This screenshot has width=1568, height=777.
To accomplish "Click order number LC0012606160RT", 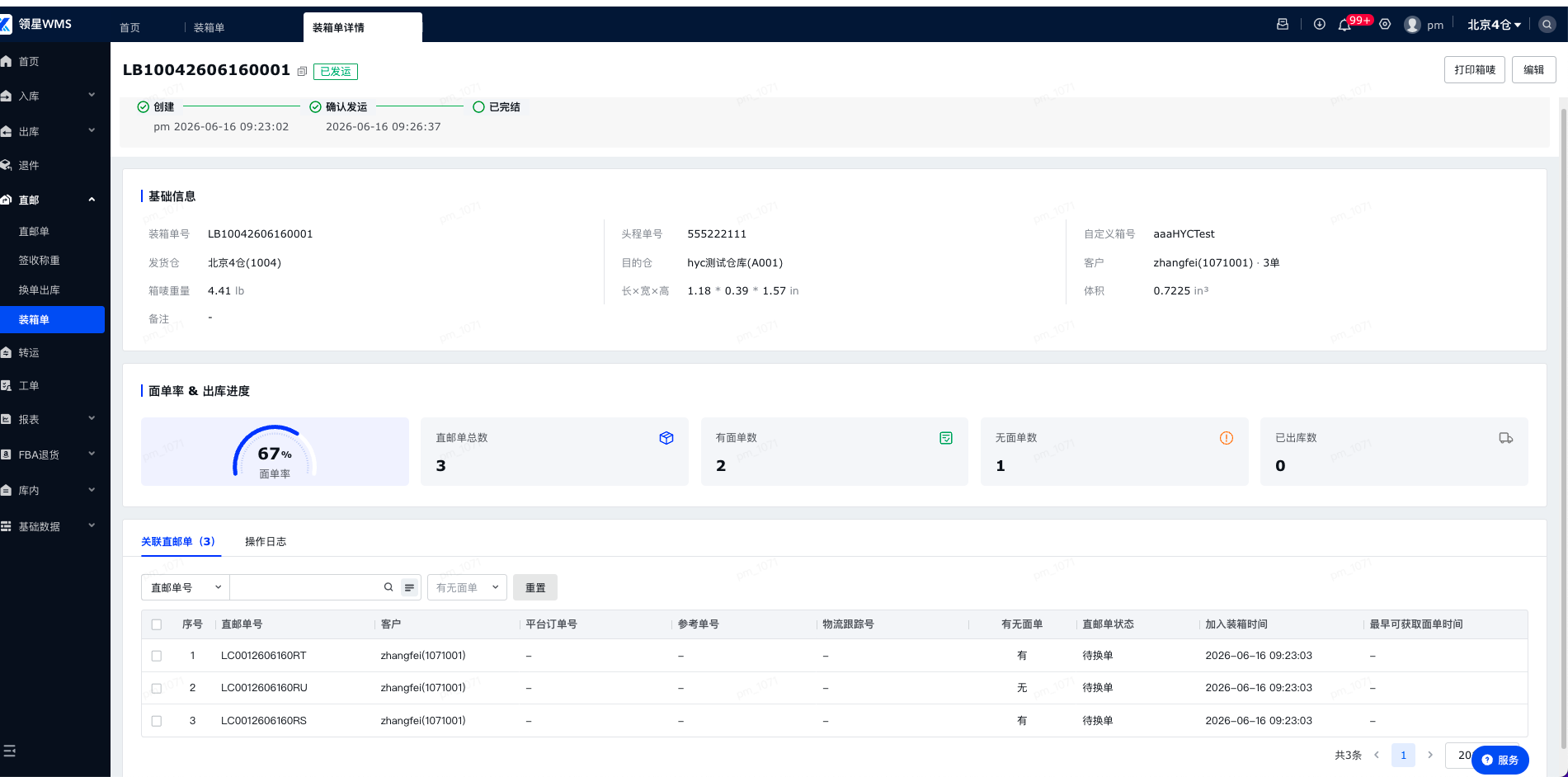I will pyautogui.click(x=264, y=656).
